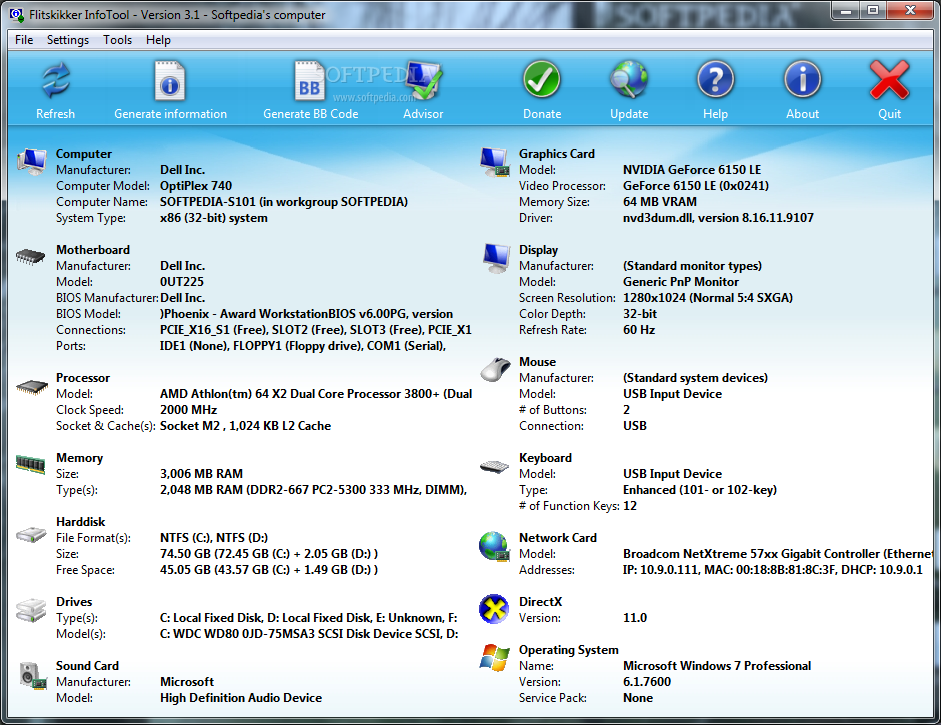Click the Advisor label
Viewport: 941px width, 725px height.
point(423,113)
